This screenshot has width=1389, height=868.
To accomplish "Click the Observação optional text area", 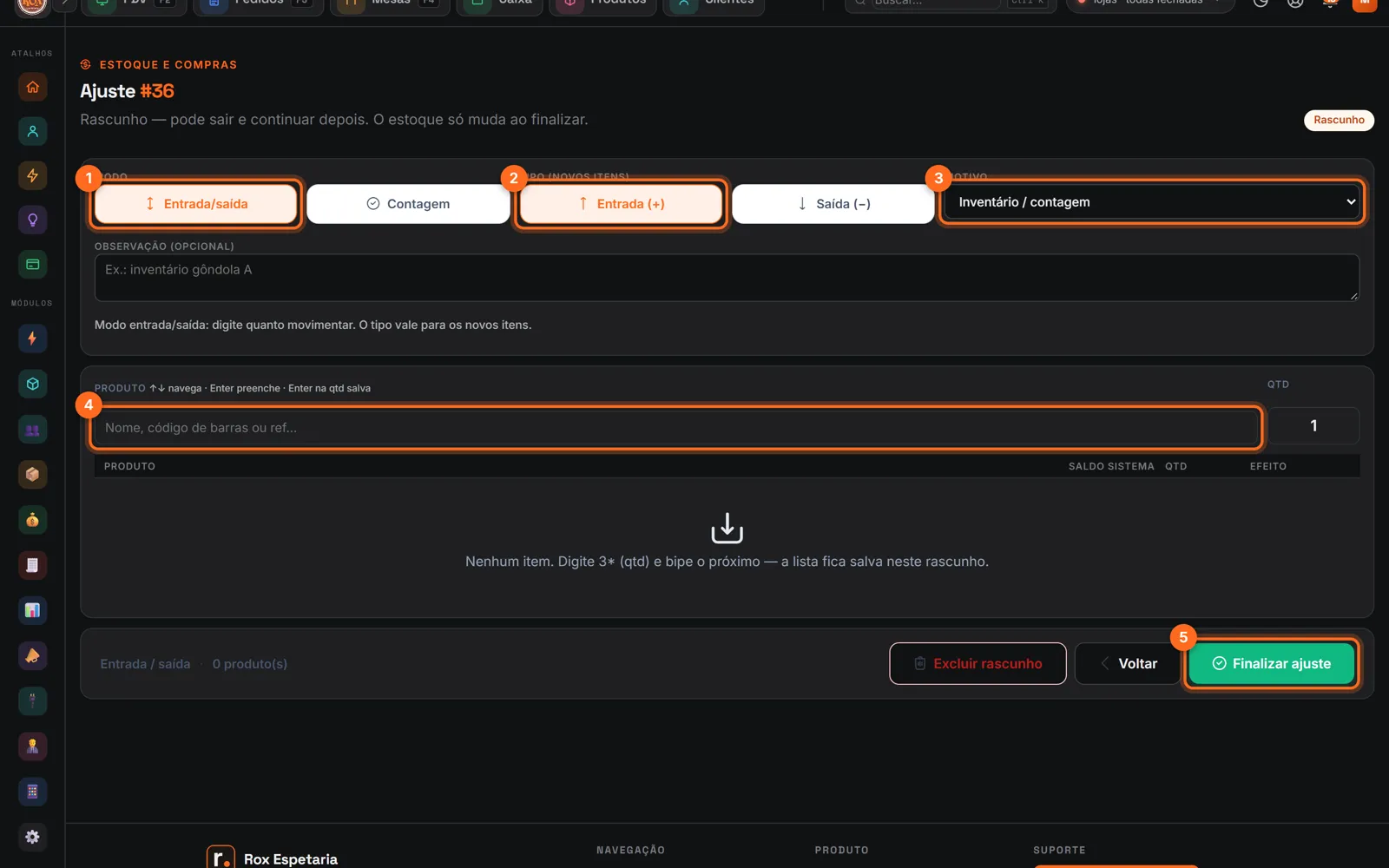I will [x=727, y=278].
